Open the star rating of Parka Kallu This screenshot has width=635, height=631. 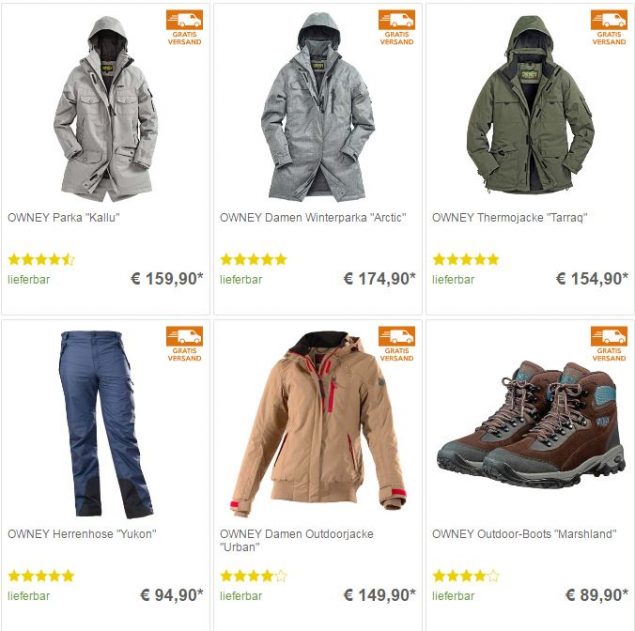[41, 259]
